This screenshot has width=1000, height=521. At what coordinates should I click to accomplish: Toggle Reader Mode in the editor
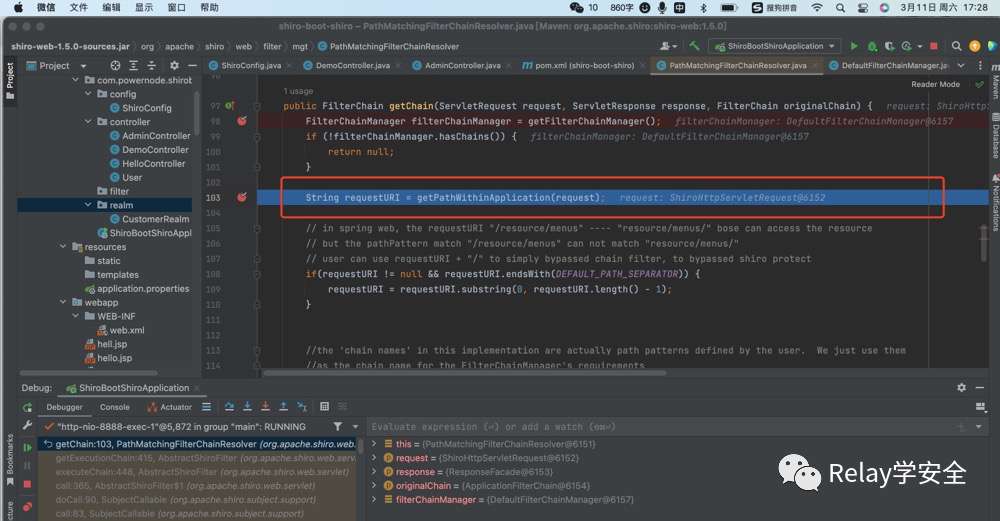pos(935,84)
